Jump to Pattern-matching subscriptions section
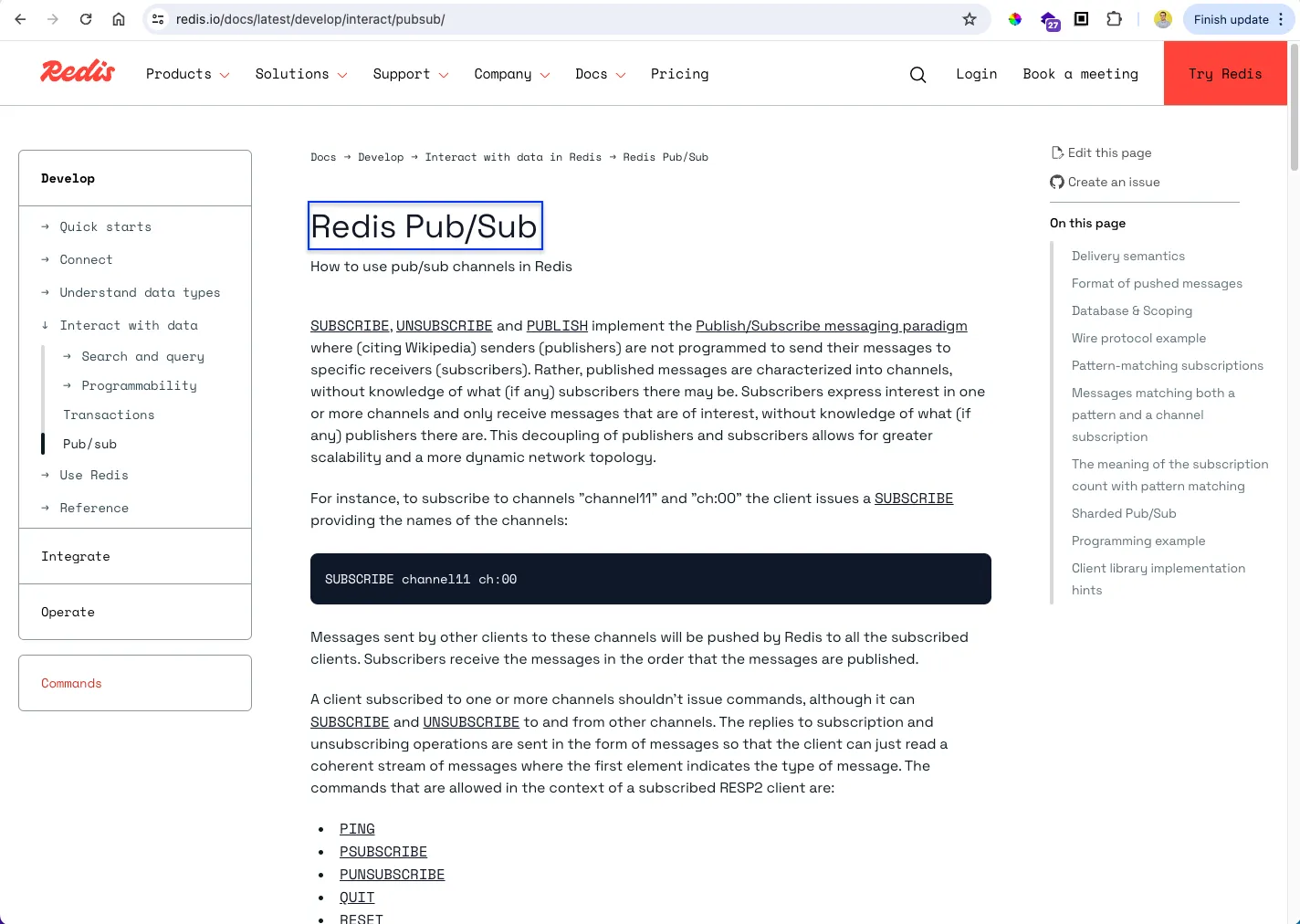This screenshot has height=924, width=1300. pyautogui.click(x=1168, y=365)
